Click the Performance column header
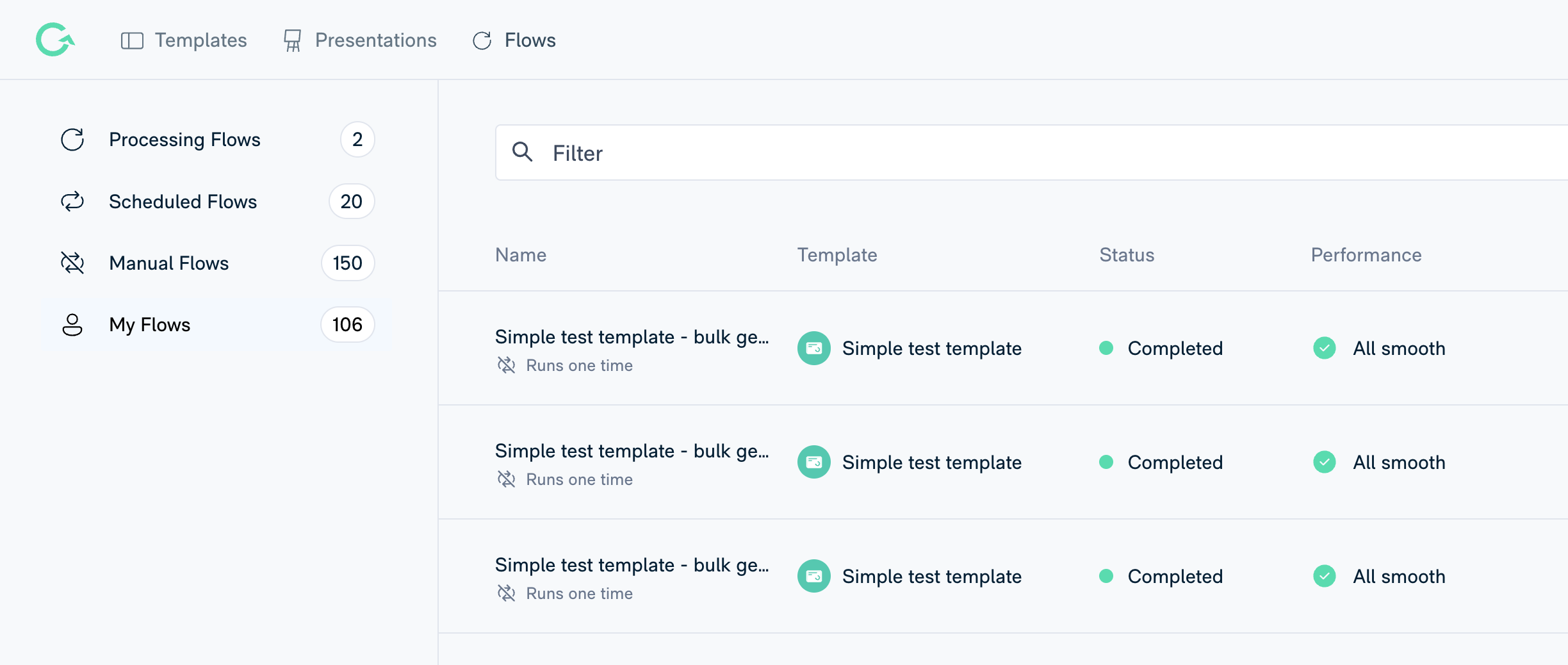The width and height of the screenshot is (1568, 665). tap(1366, 255)
